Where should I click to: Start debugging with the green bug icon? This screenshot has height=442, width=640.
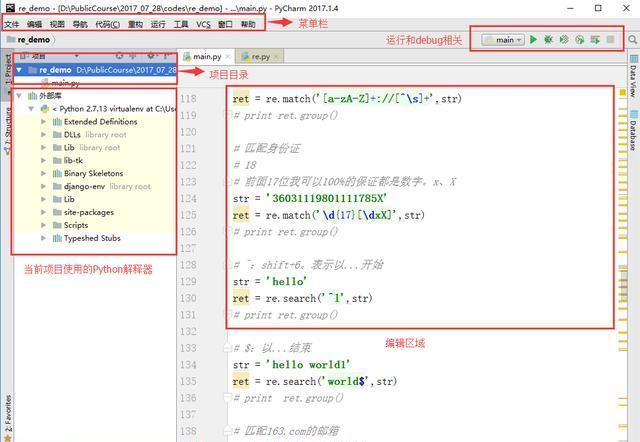point(549,40)
